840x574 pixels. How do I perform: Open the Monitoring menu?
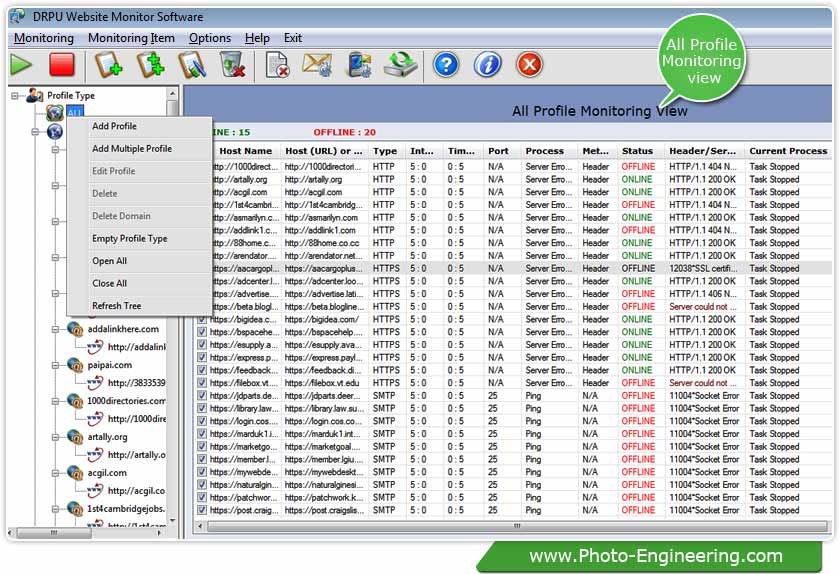click(44, 38)
